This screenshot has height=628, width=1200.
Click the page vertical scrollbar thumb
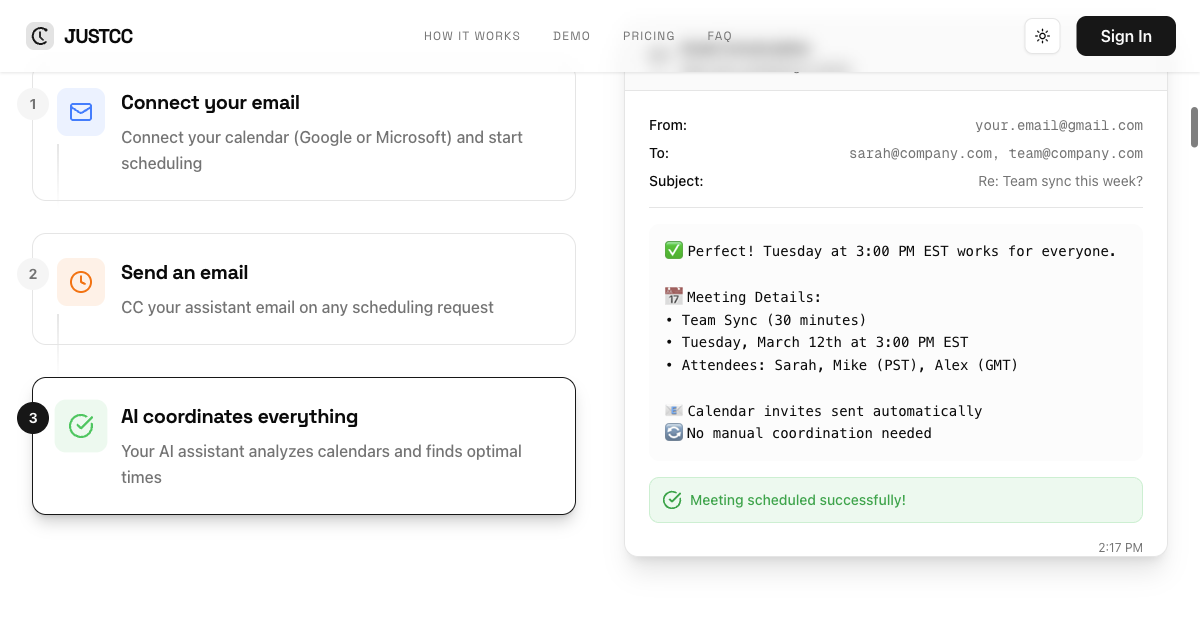1194,127
